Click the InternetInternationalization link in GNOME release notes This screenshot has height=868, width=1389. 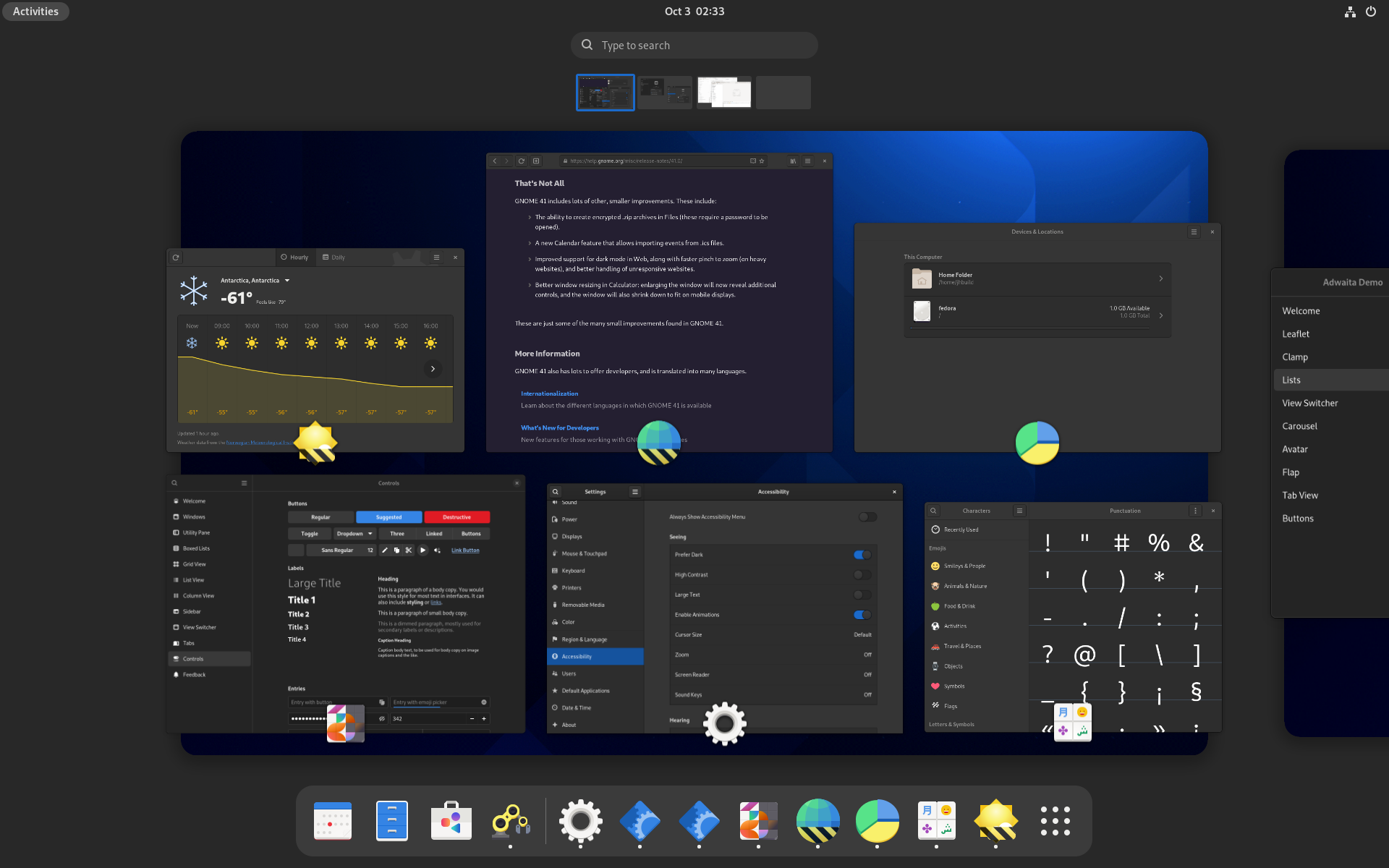point(549,392)
